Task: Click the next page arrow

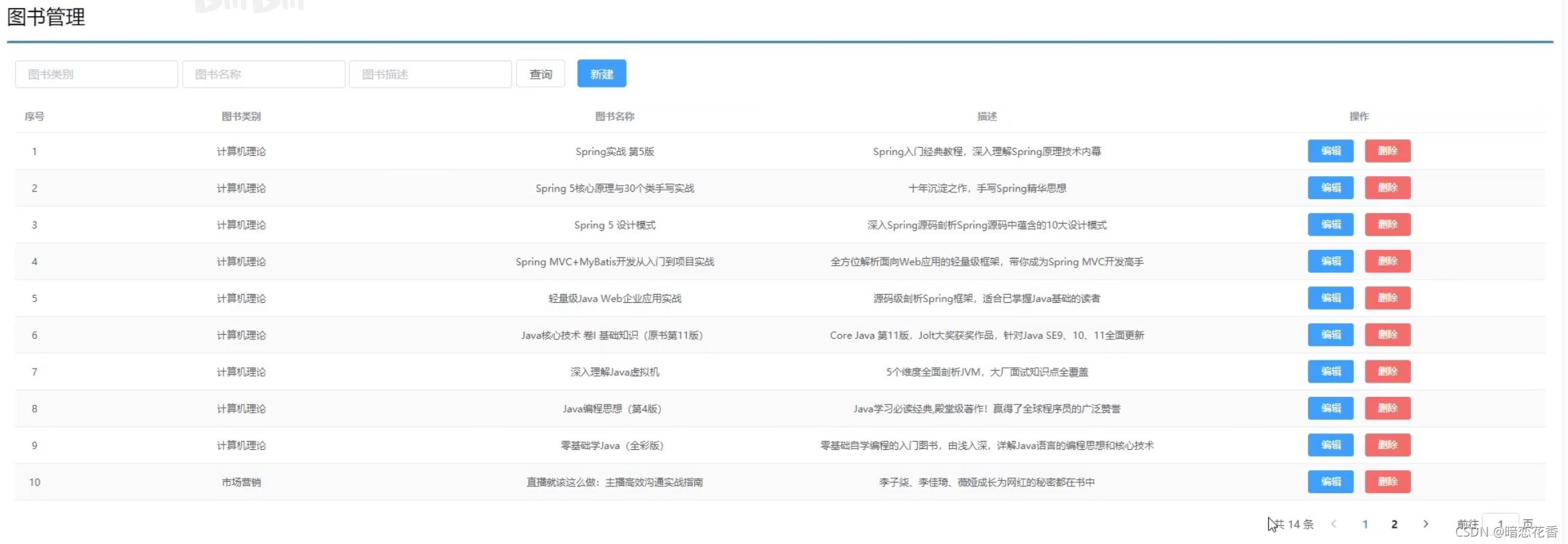Action: (x=1425, y=524)
